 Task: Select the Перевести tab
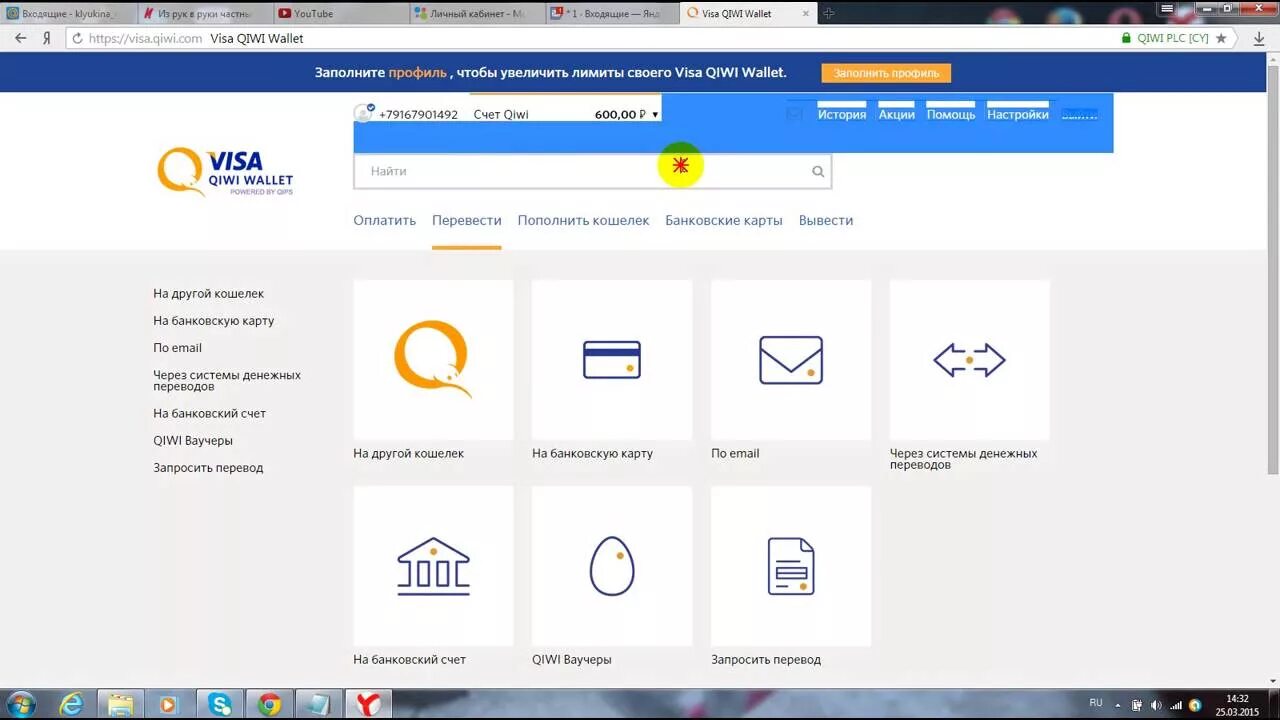[x=467, y=220]
